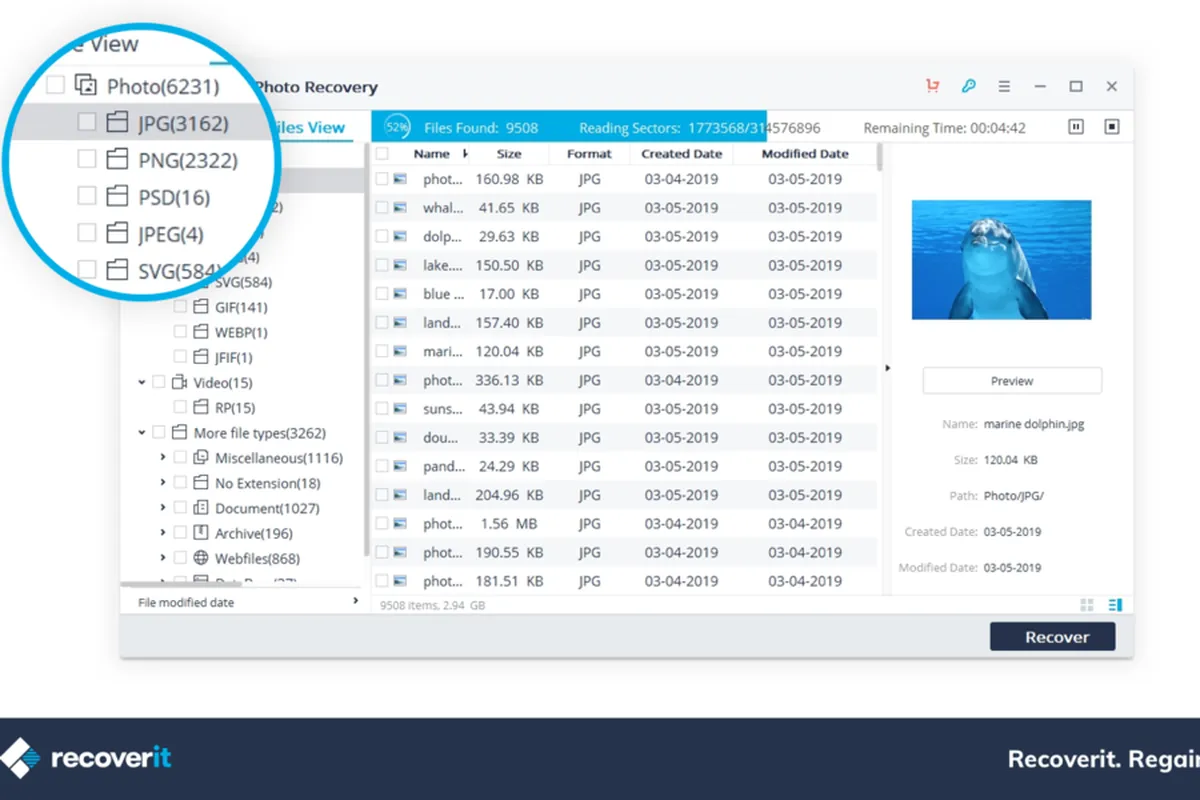The height and width of the screenshot is (800, 1200).
Task: Stop the scan with the stop icon
Action: (1111, 127)
